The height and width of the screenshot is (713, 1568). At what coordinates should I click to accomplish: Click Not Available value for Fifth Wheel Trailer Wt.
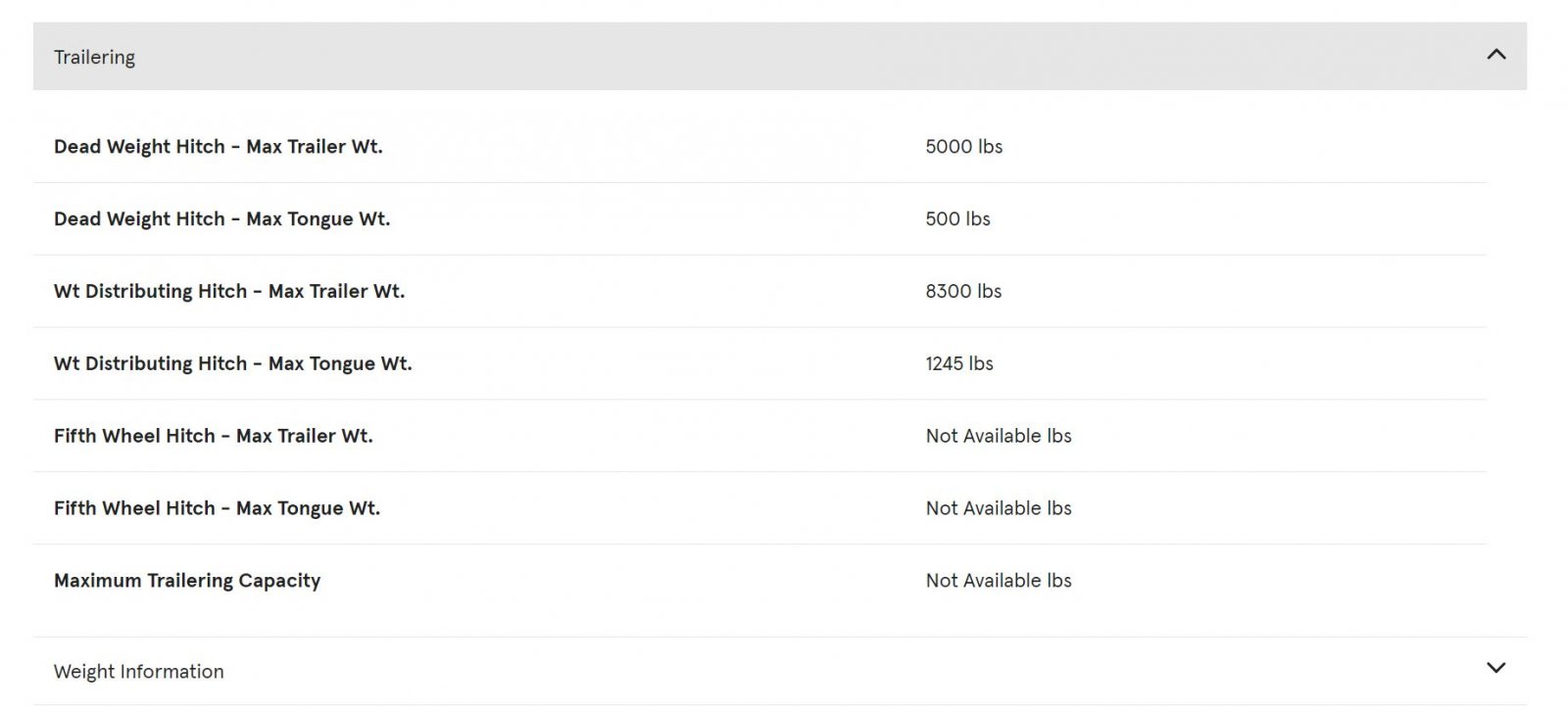[999, 436]
